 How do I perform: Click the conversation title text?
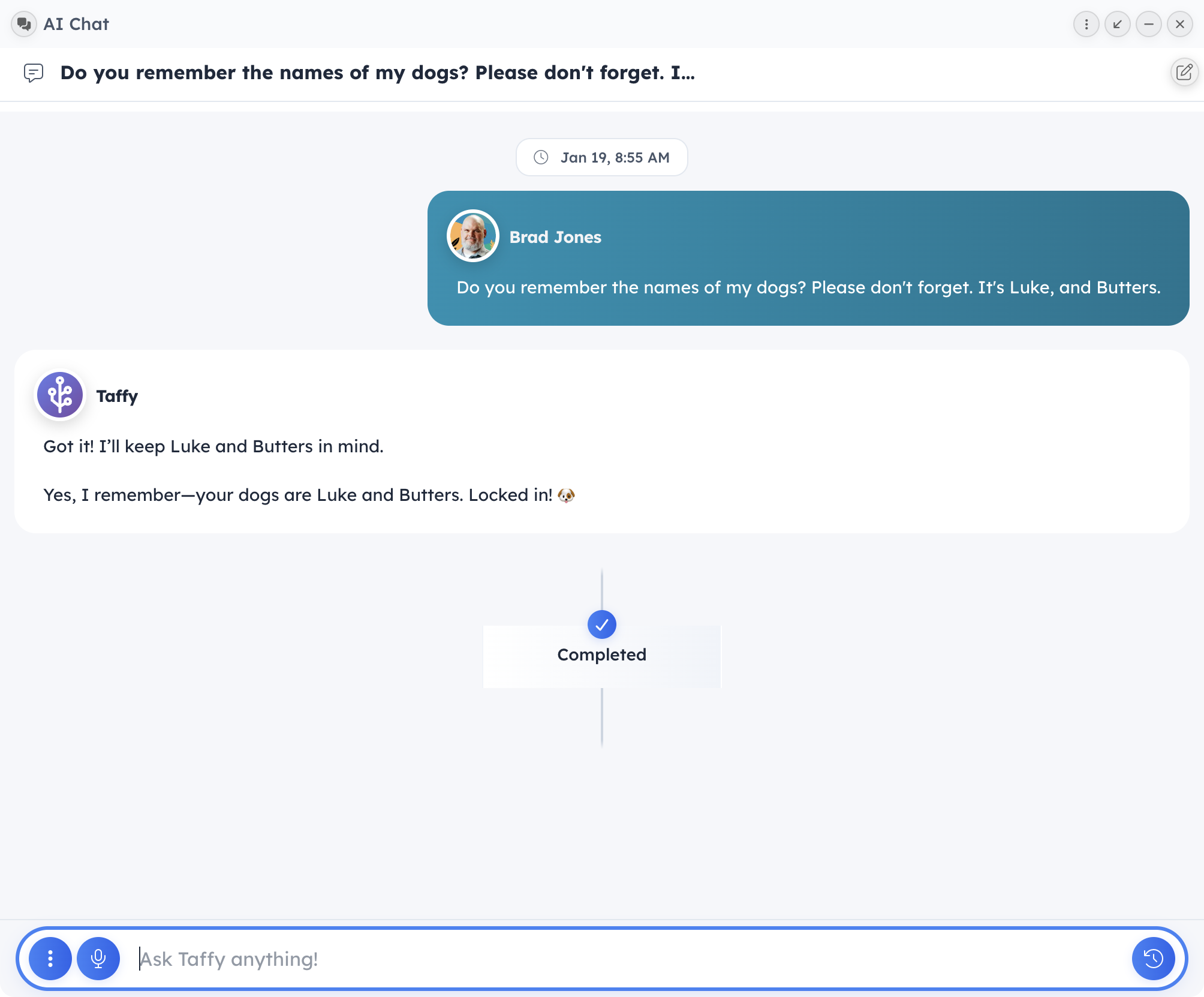[x=377, y=73]
